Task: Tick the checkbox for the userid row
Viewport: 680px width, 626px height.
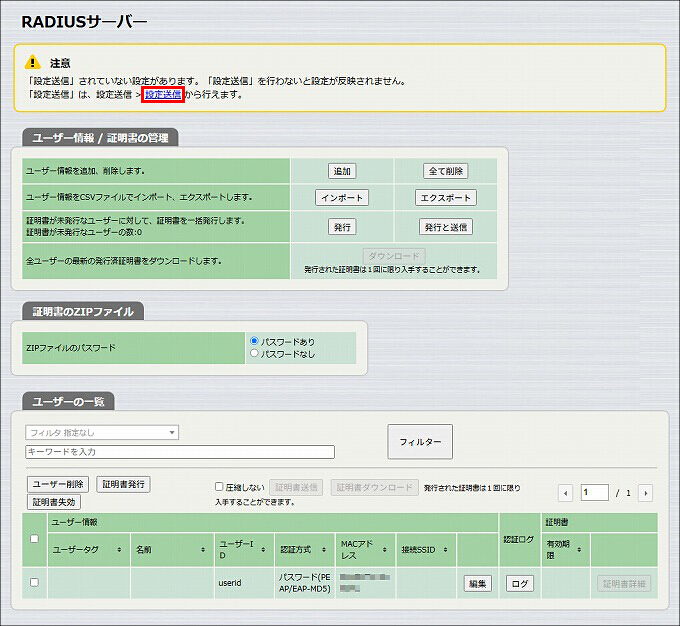Action: [34, 582]
